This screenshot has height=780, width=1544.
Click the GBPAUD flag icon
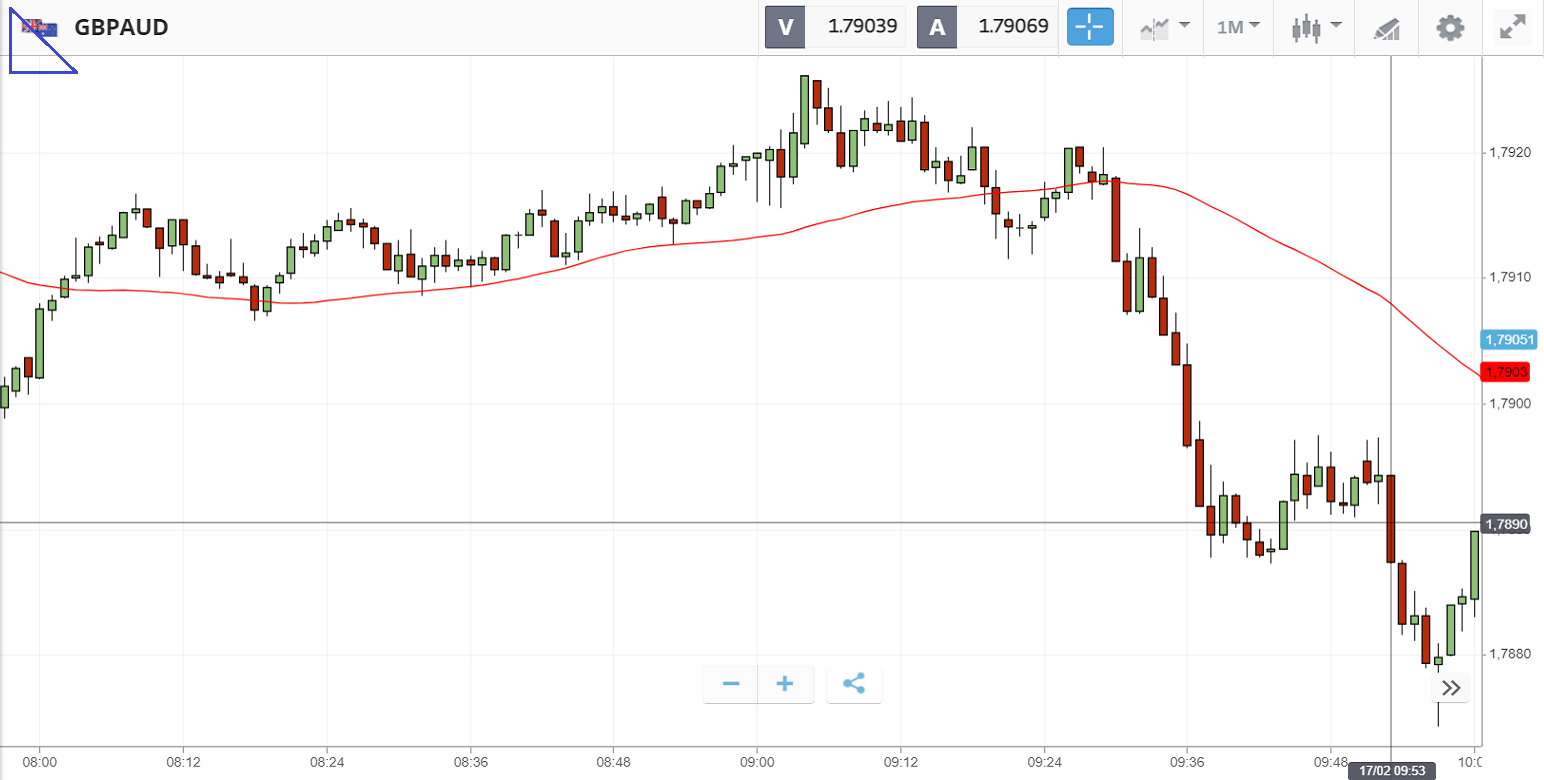pos(40,27)
